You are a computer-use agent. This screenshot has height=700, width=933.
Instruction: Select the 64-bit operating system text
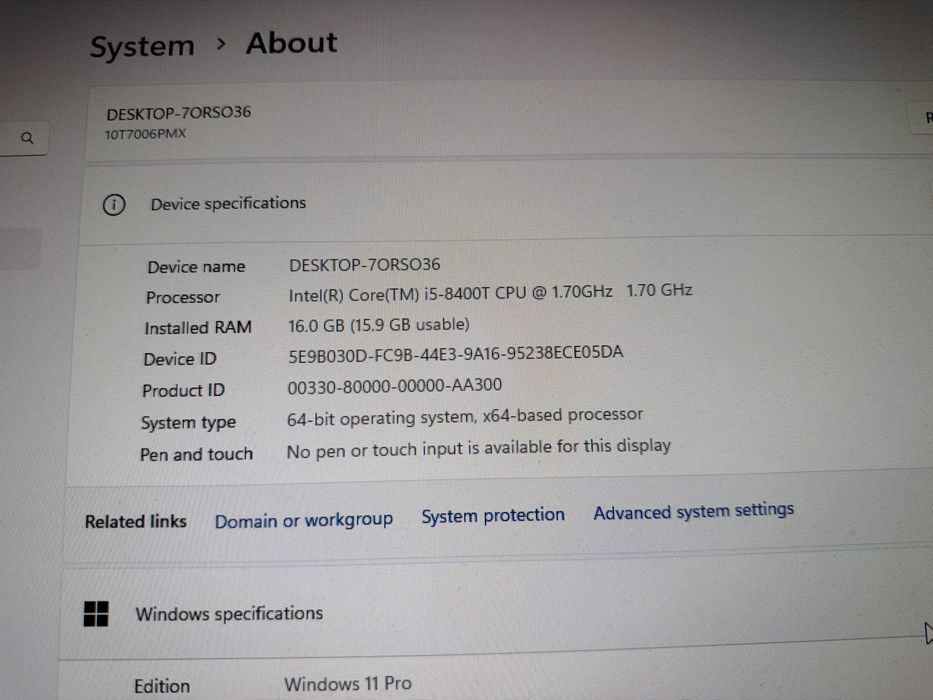click(x=465, y=417)
